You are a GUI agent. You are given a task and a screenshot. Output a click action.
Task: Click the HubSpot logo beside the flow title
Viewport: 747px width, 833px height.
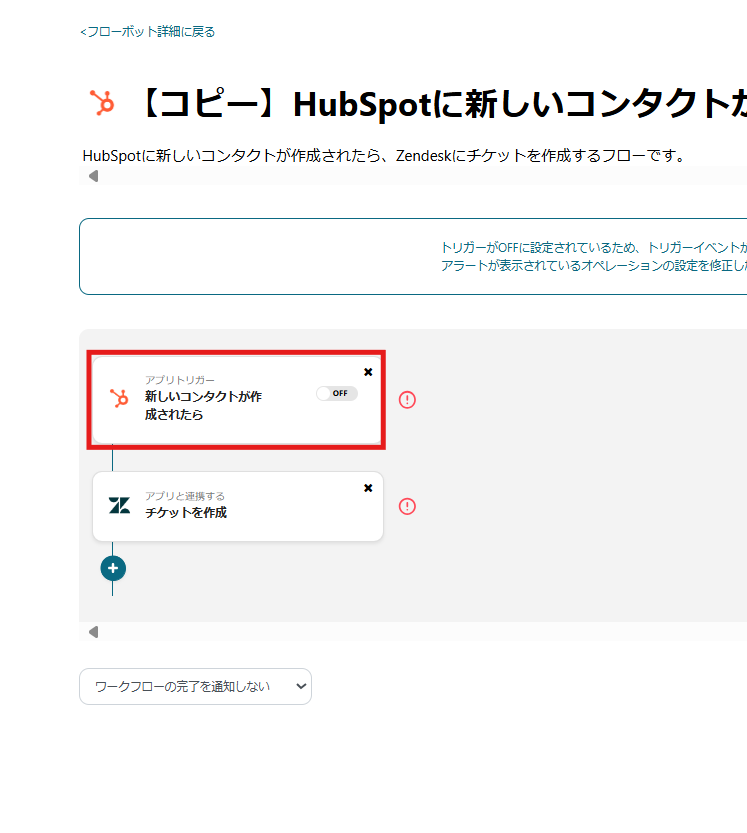click(x=102, y=103)
